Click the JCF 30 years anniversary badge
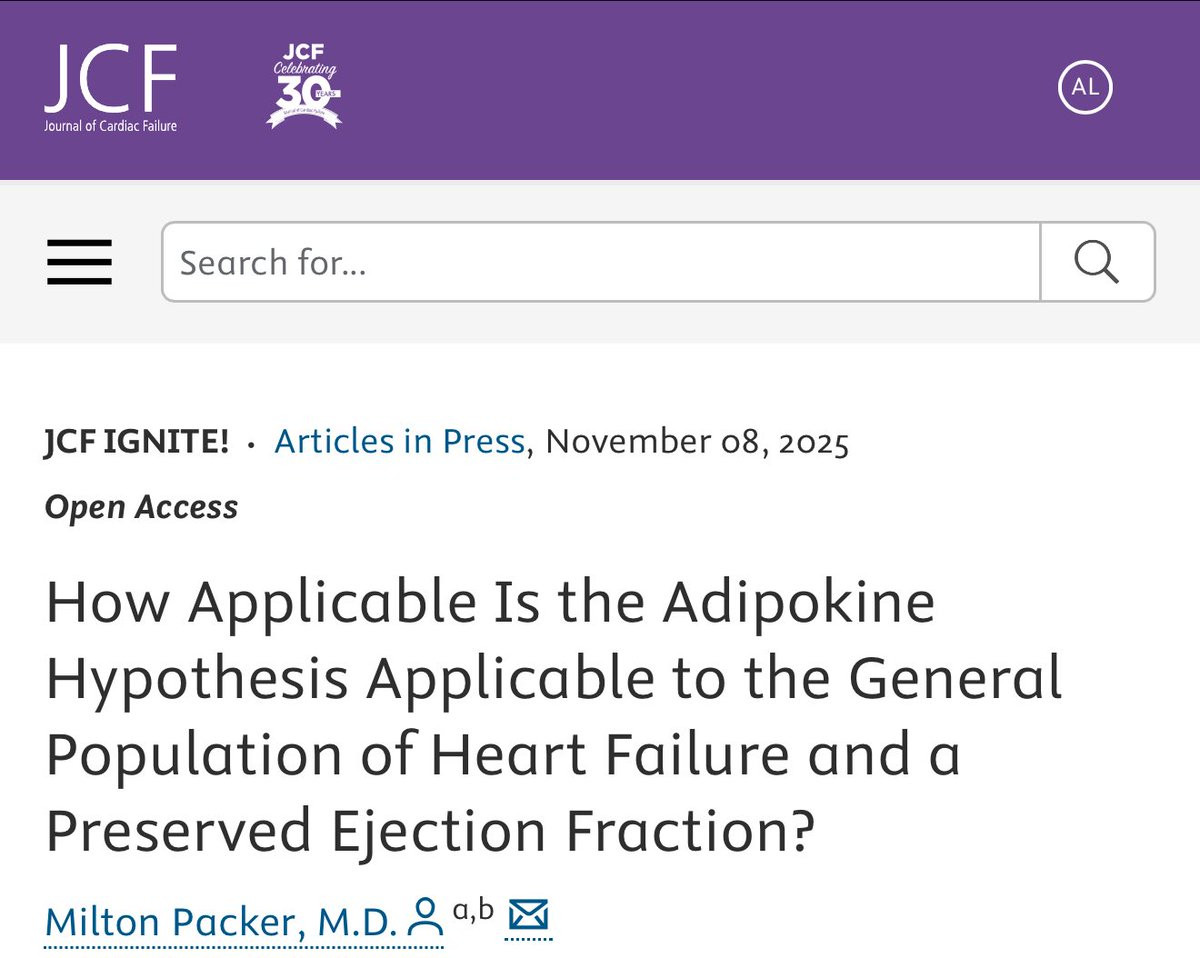The height and width of the screenshot is (958, 1200). 305,87
